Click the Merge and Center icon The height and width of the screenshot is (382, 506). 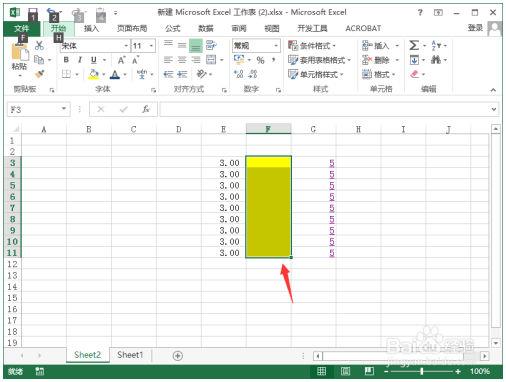(211, 60)
